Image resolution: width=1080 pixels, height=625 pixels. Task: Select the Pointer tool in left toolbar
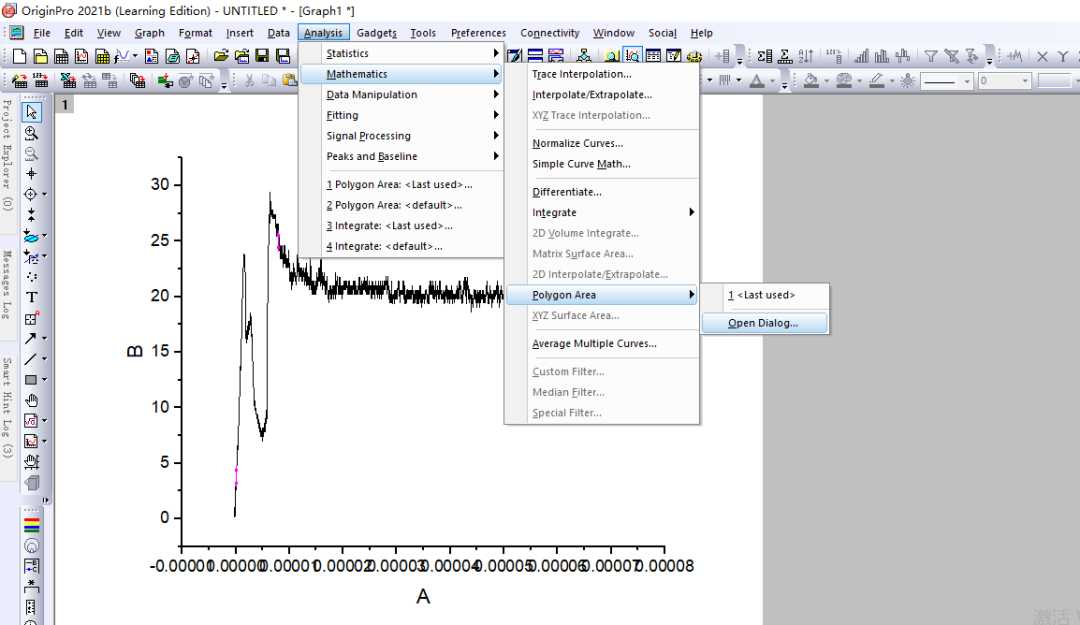click(32, 112)
